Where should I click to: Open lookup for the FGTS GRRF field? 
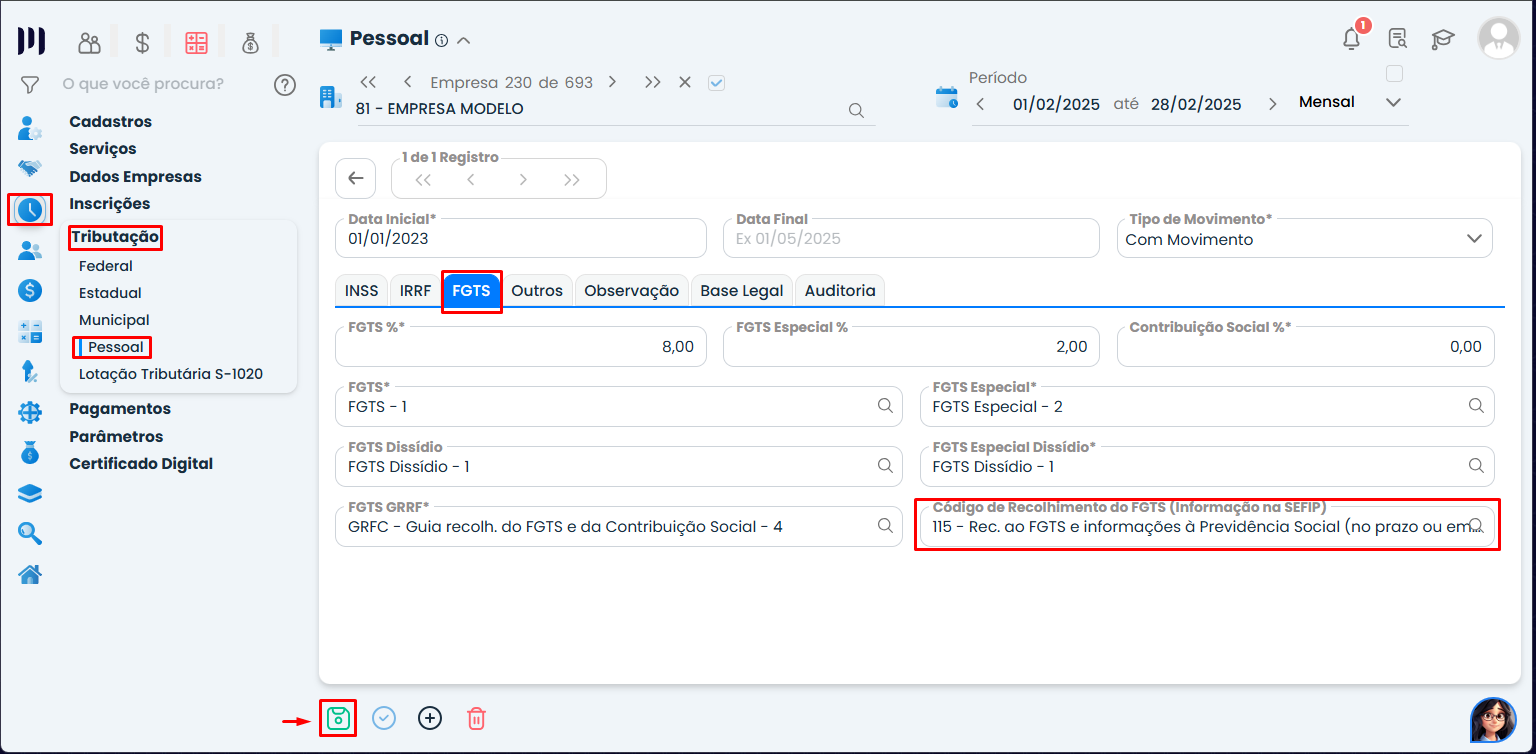coord(885,526)
